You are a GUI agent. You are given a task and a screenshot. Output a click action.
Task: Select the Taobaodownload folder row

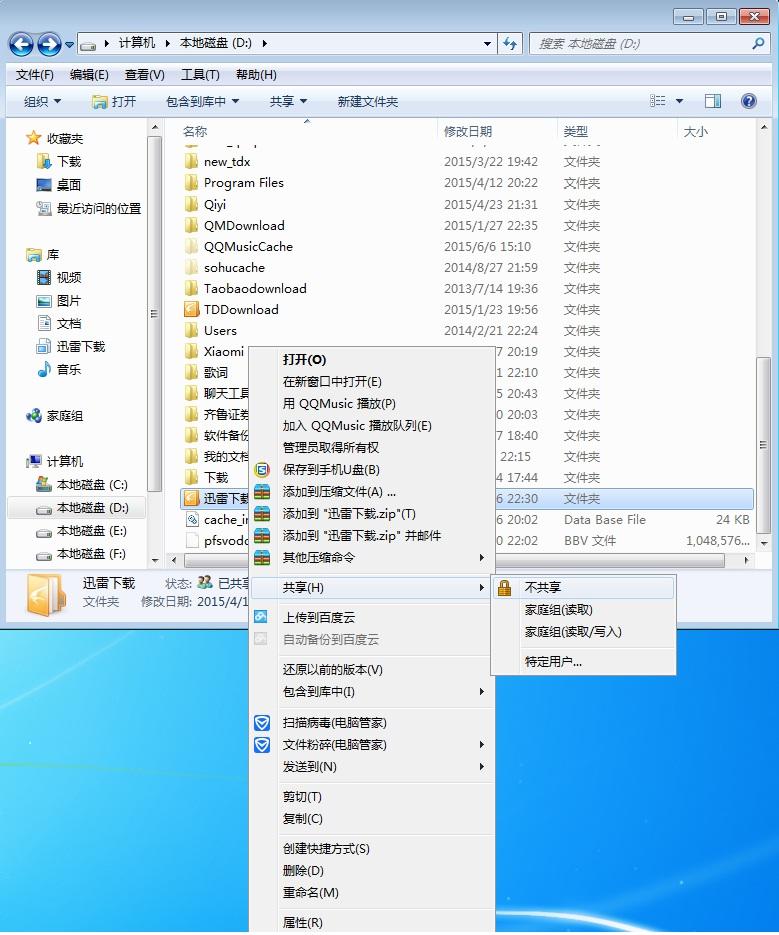click(467, 289)
